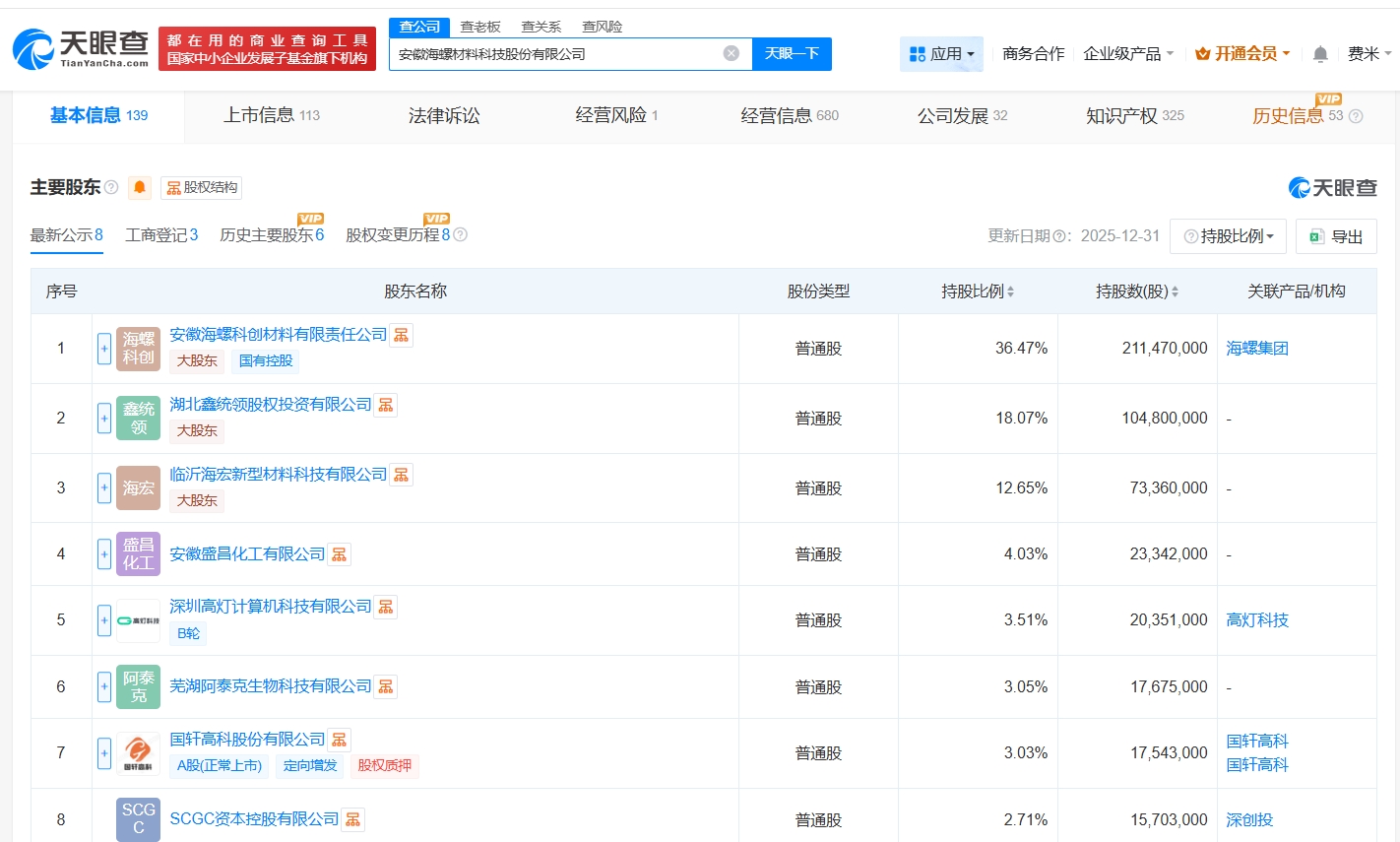The image size is (1400, 842).
Task: Click the Tianyancha logo
Action: 81,48
